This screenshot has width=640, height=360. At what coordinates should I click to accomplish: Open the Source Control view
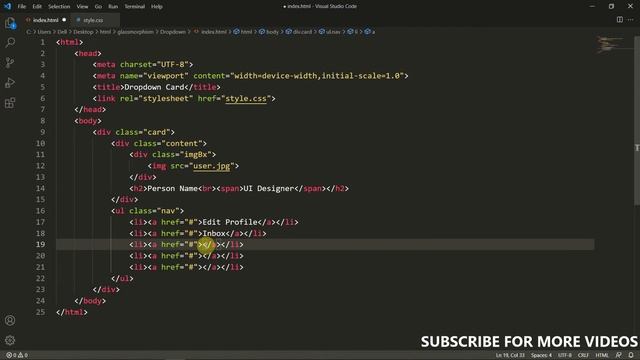10,62
